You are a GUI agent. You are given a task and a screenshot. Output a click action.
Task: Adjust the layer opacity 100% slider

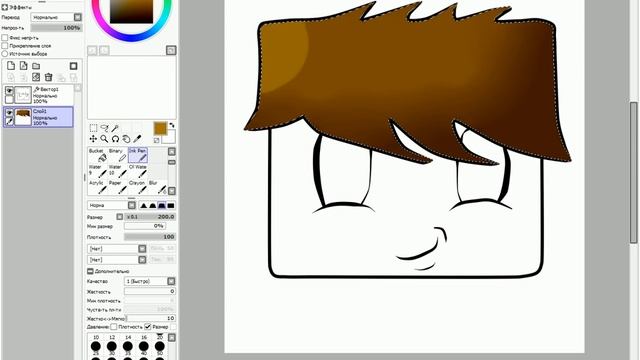pyautogui.click(x=56, y=28)
